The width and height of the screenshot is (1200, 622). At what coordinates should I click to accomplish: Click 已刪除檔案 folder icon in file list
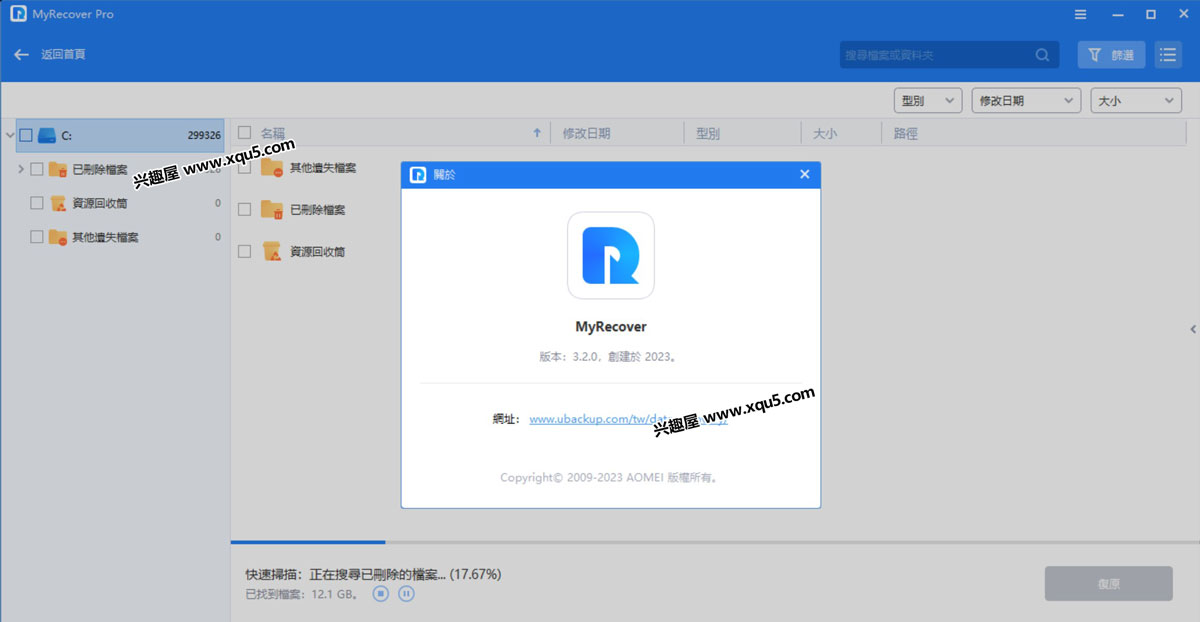point(271,210)
